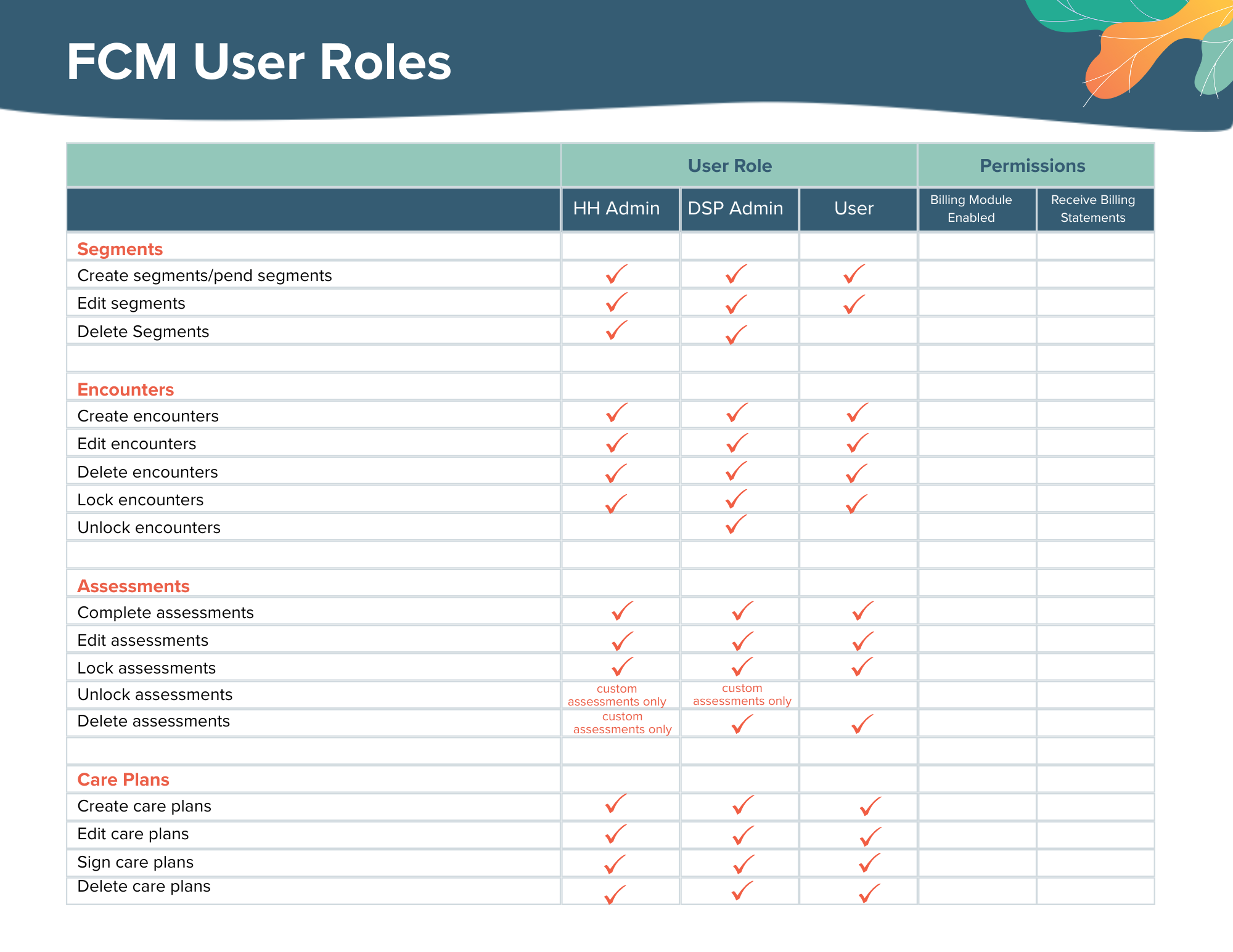
Task: Click the DSP Admin column header
Action: tap(735, 208)
